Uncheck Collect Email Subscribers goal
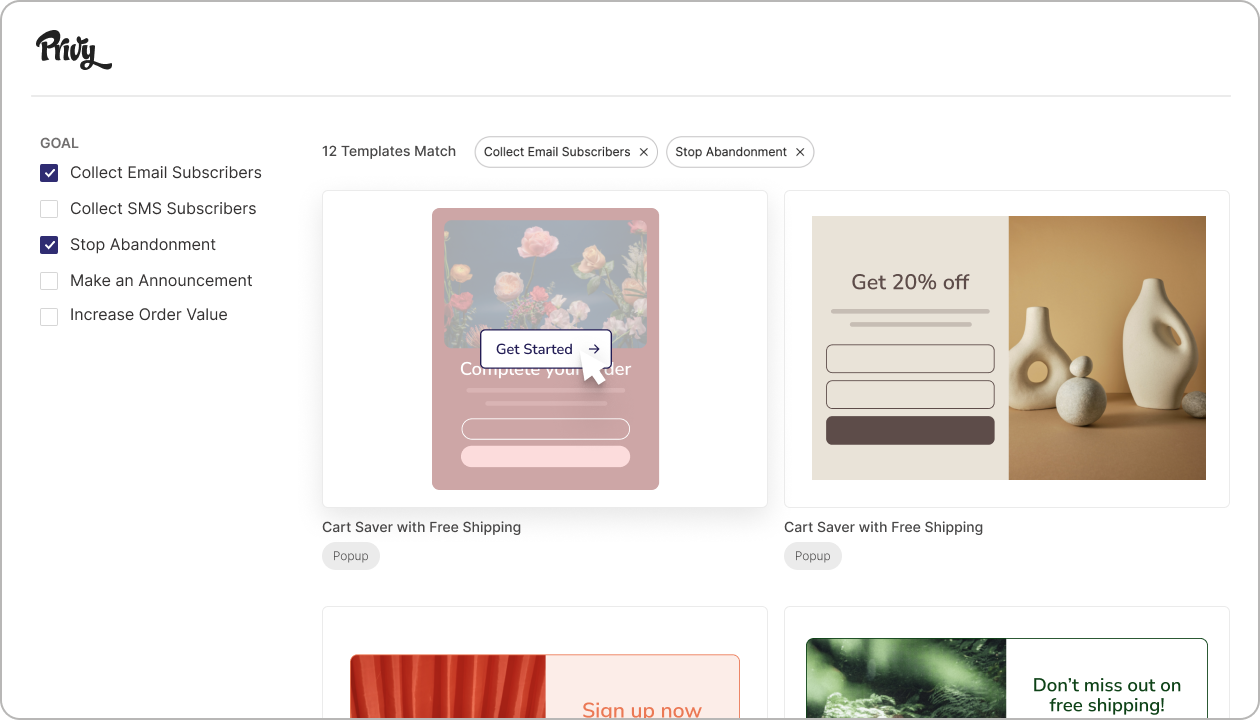1260x720 pixels. [x=49, y=173]
